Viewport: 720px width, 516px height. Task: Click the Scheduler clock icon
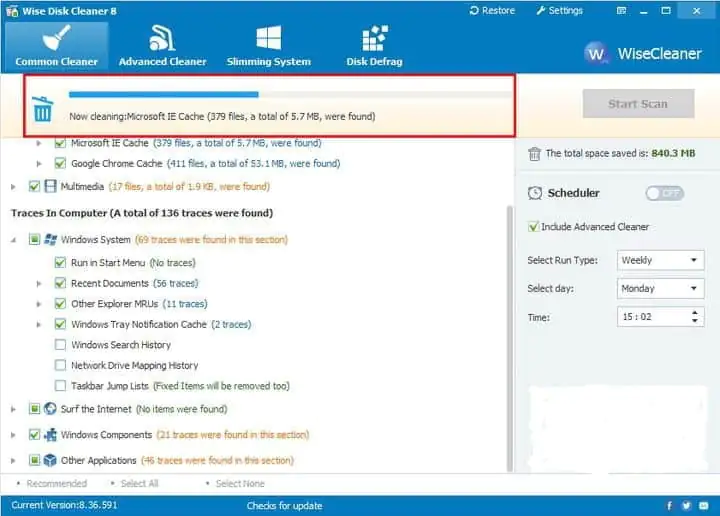coord(535,193)
